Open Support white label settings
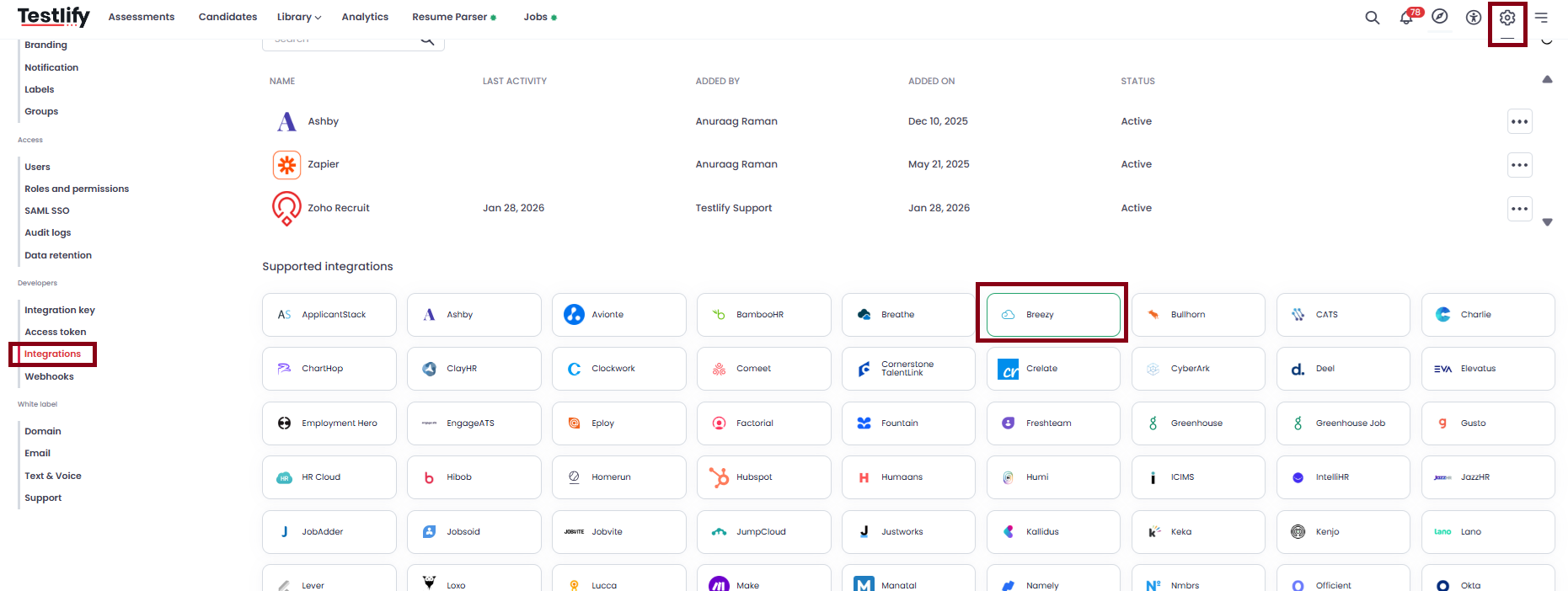Viewport: 1568px width, 591px height. (x=43, y=498)
